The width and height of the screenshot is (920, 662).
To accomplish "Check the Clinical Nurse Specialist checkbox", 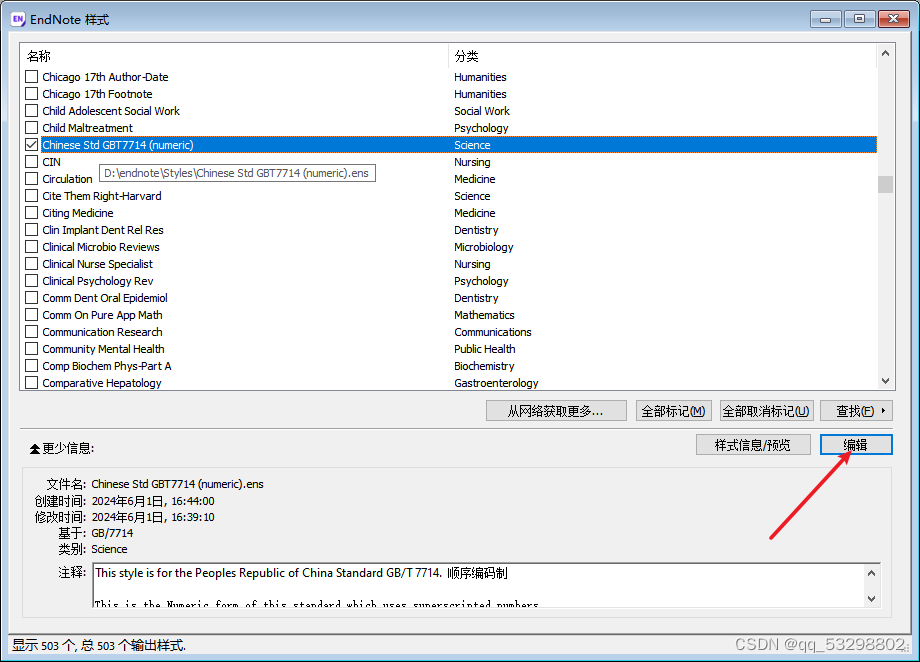I will tap(32, 264).
